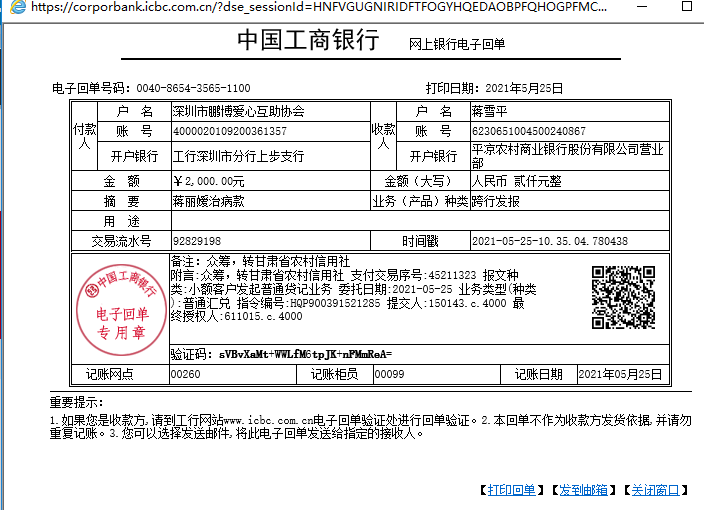Select payer name 深圳市鹏博爱心互助协会
Screen dimensions: 704x510
[238, 111]
